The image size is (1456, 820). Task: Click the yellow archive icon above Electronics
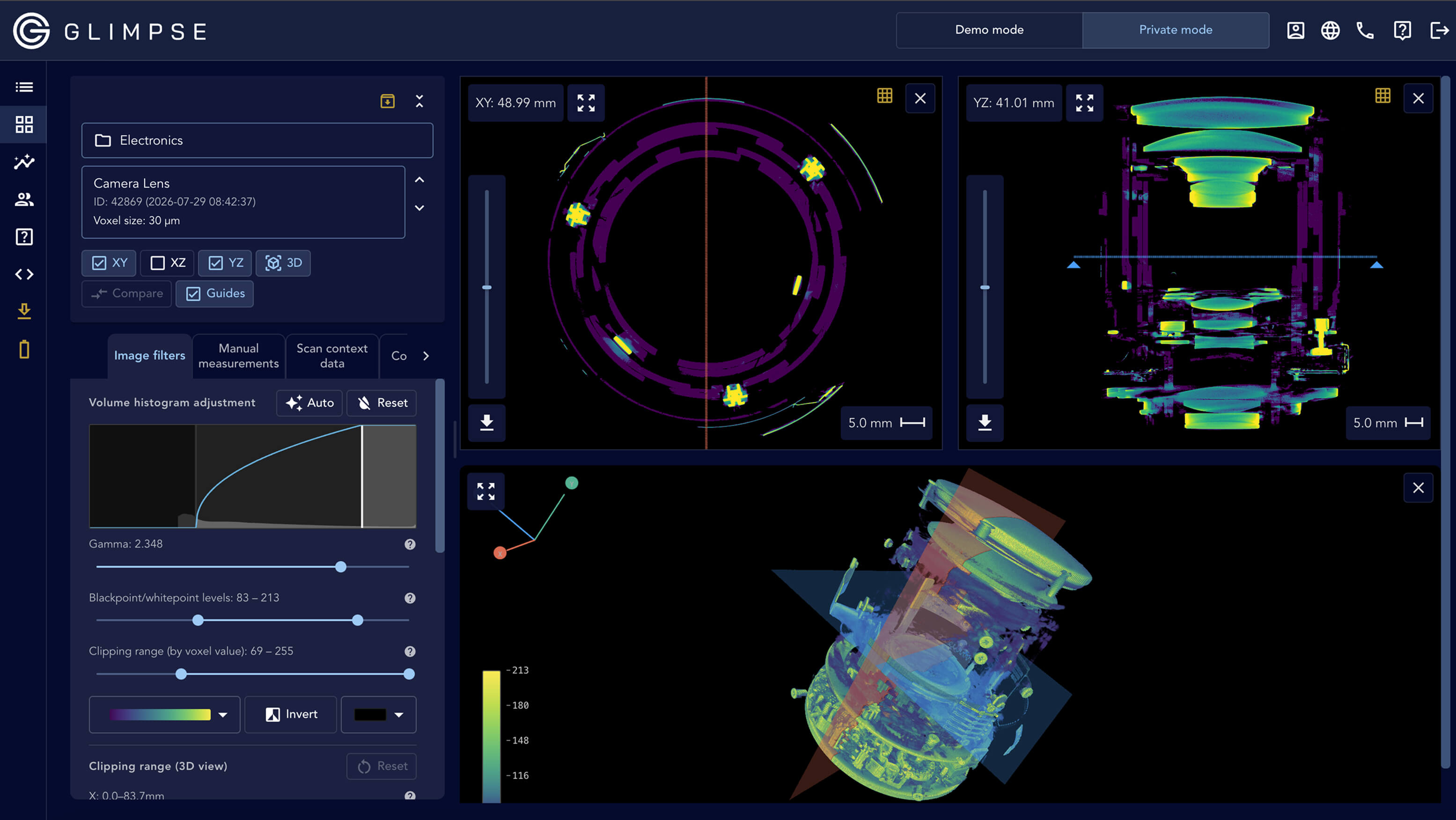coord(387,101)
